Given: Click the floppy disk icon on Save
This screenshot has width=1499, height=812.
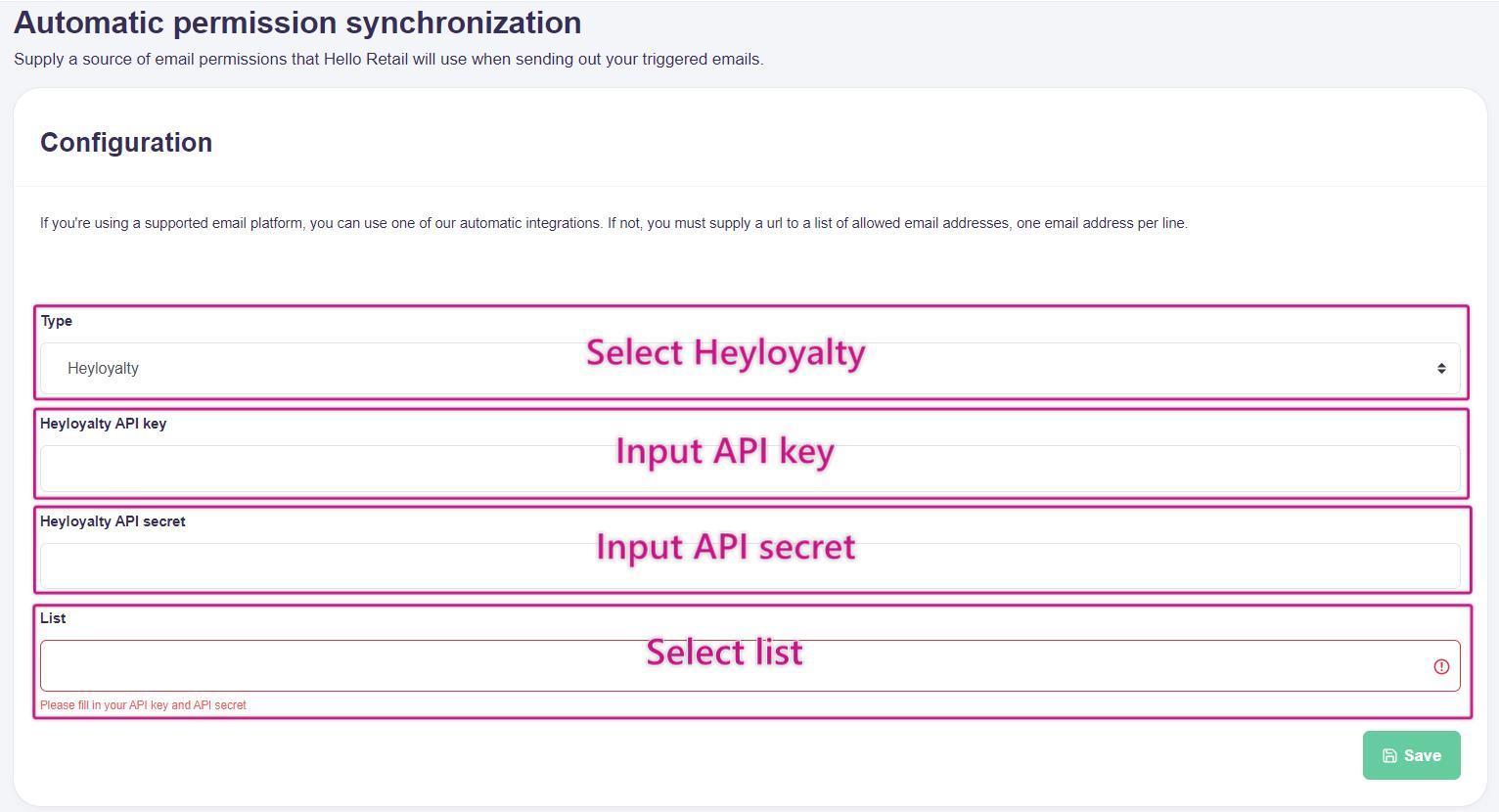Looking at the screenshot, I should (x=1388, y=755).
